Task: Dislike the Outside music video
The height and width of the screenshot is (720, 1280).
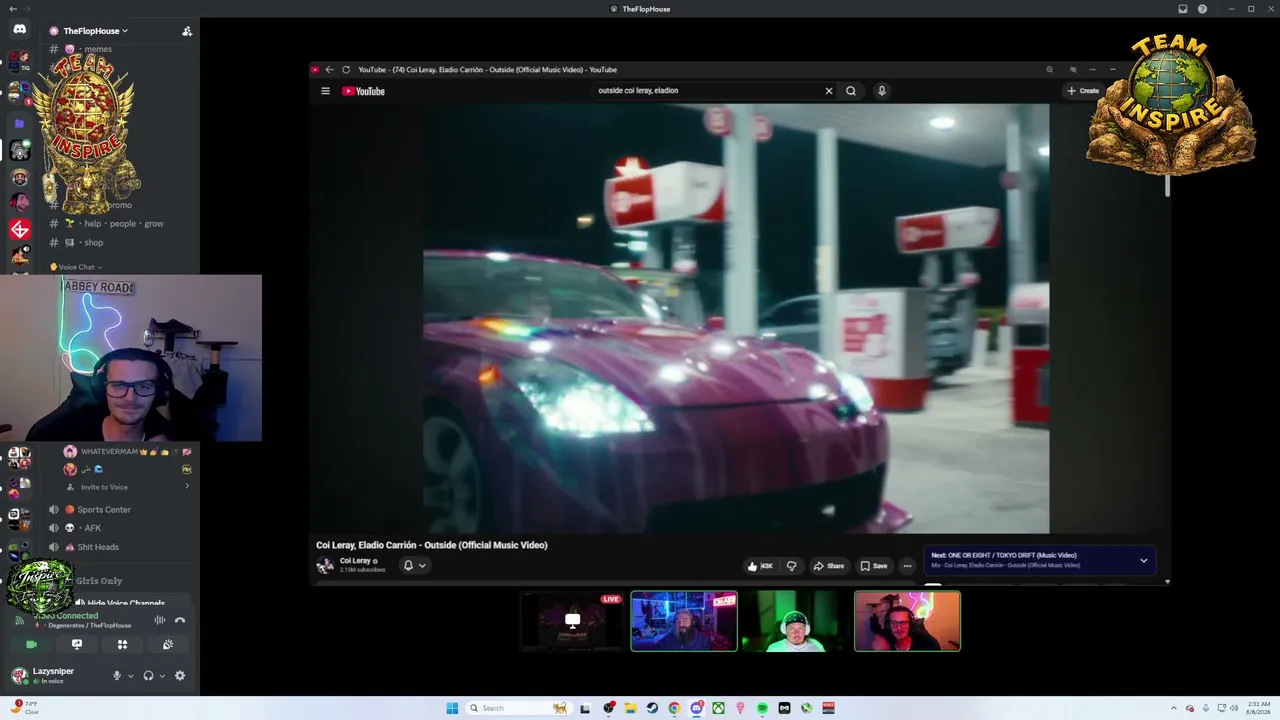Action: [x=791, y=566]
